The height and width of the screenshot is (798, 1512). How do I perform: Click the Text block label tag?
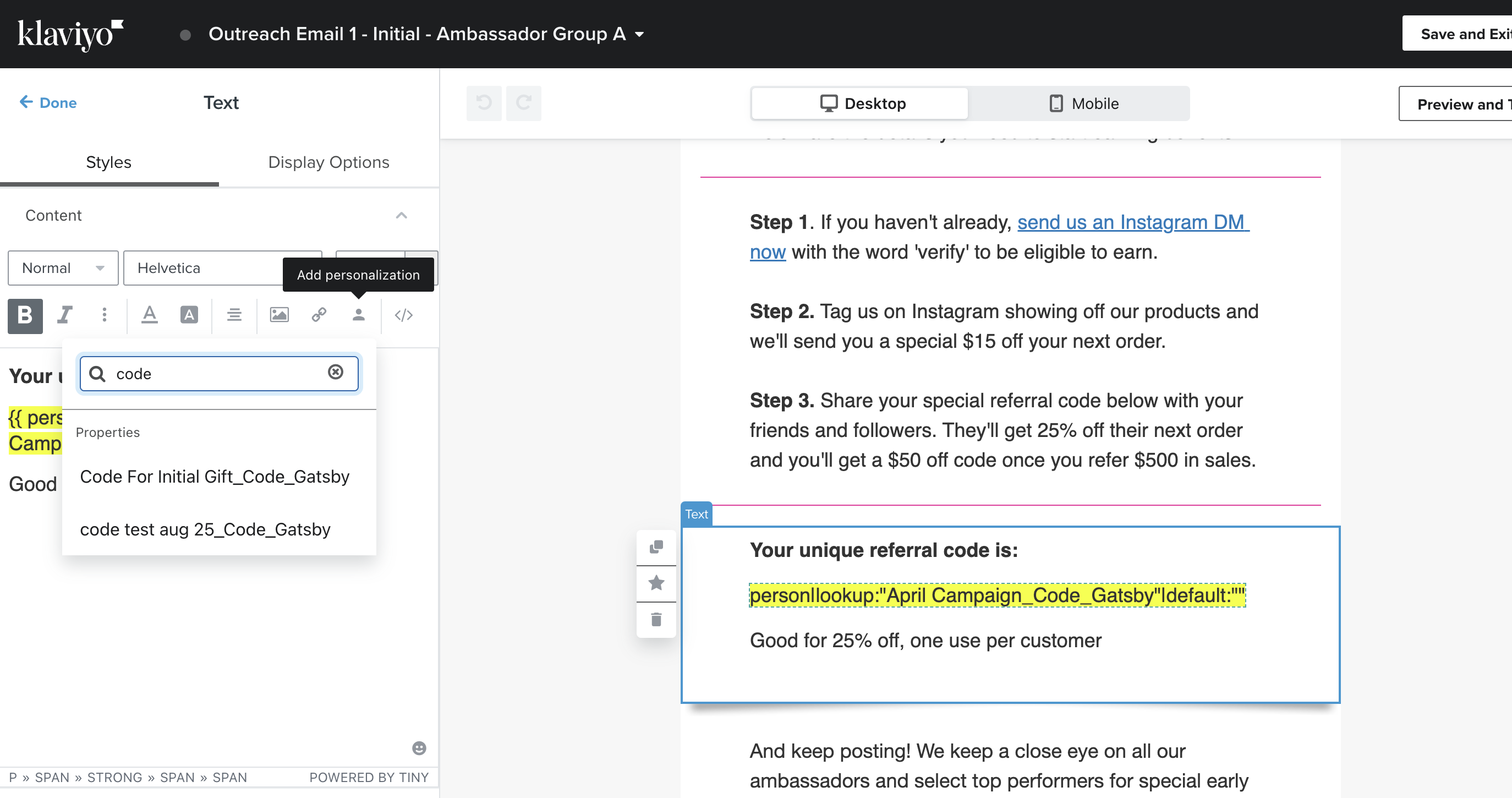pyautogui.click(x=696, y=514)
